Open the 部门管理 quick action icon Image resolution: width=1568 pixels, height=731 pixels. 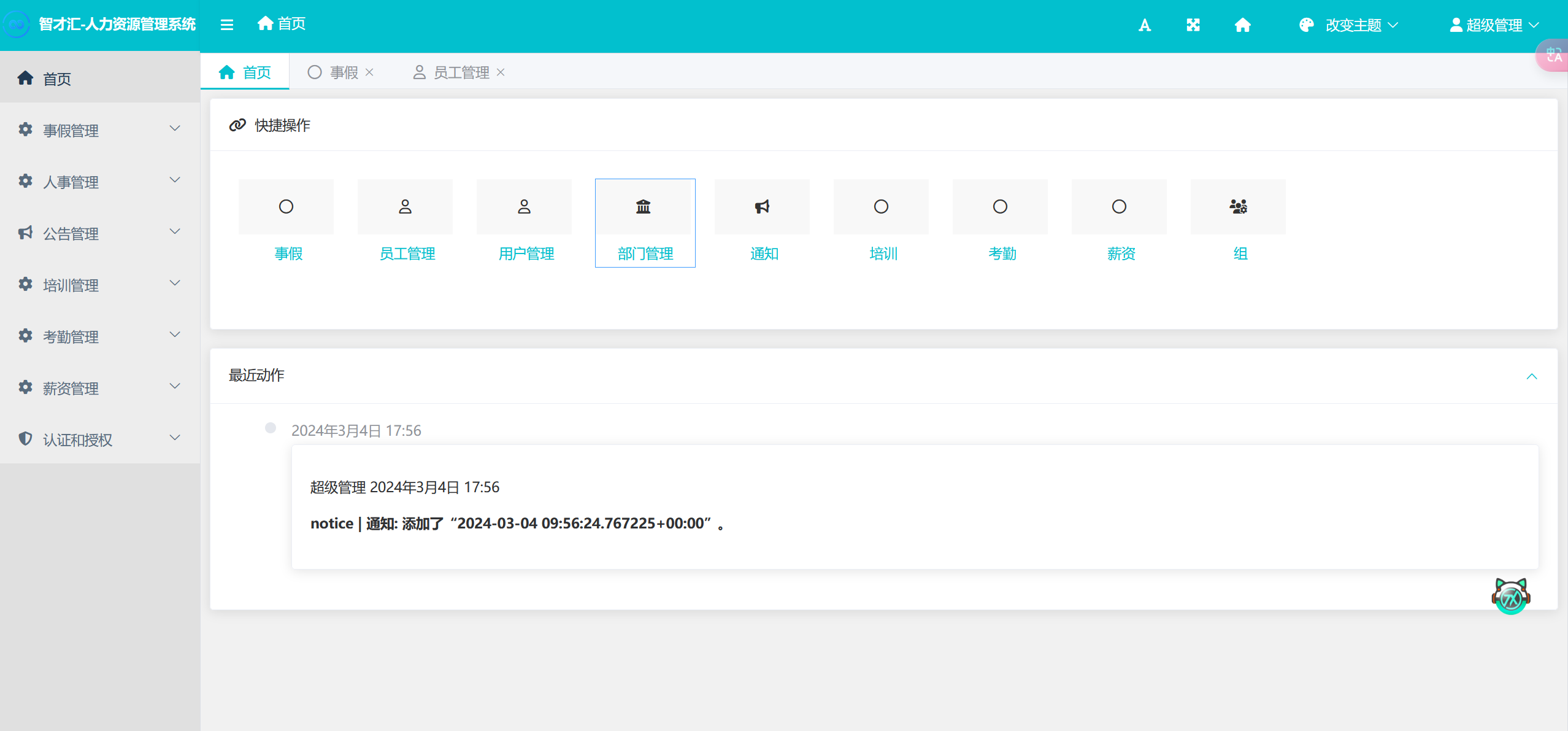[643, 207]
